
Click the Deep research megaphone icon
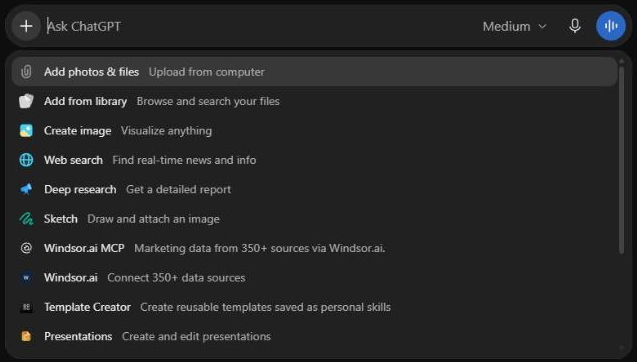click(26, 189)
